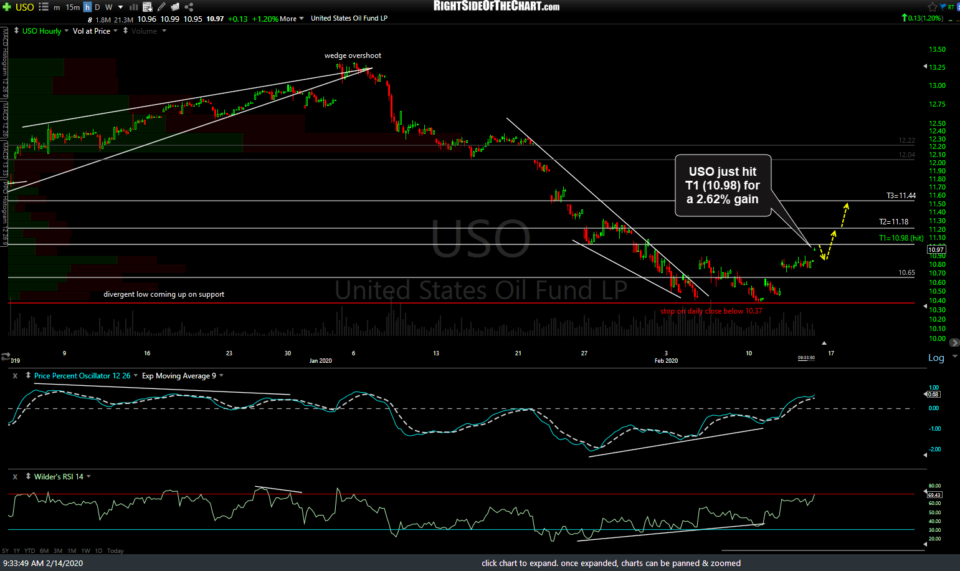Click the green plus add-symbol icon
The image size is (960, 571).
point(7,7)
